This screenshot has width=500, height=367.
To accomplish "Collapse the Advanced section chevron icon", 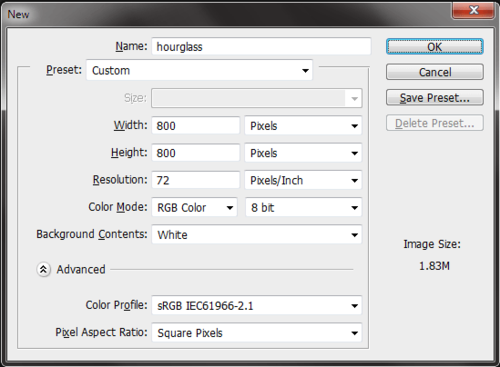I will [x=43, y=269].
